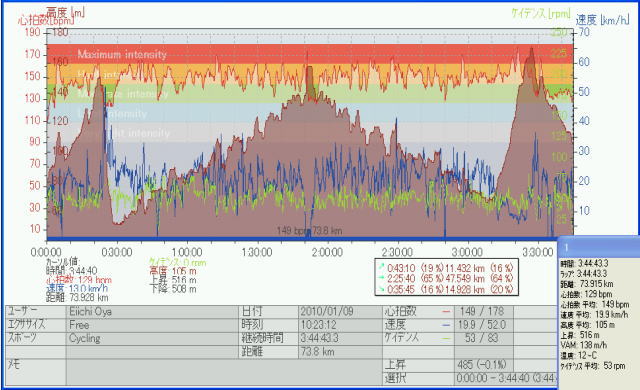
Task: Click the table distance value 73.8 km
Action: tap(318, 351)
